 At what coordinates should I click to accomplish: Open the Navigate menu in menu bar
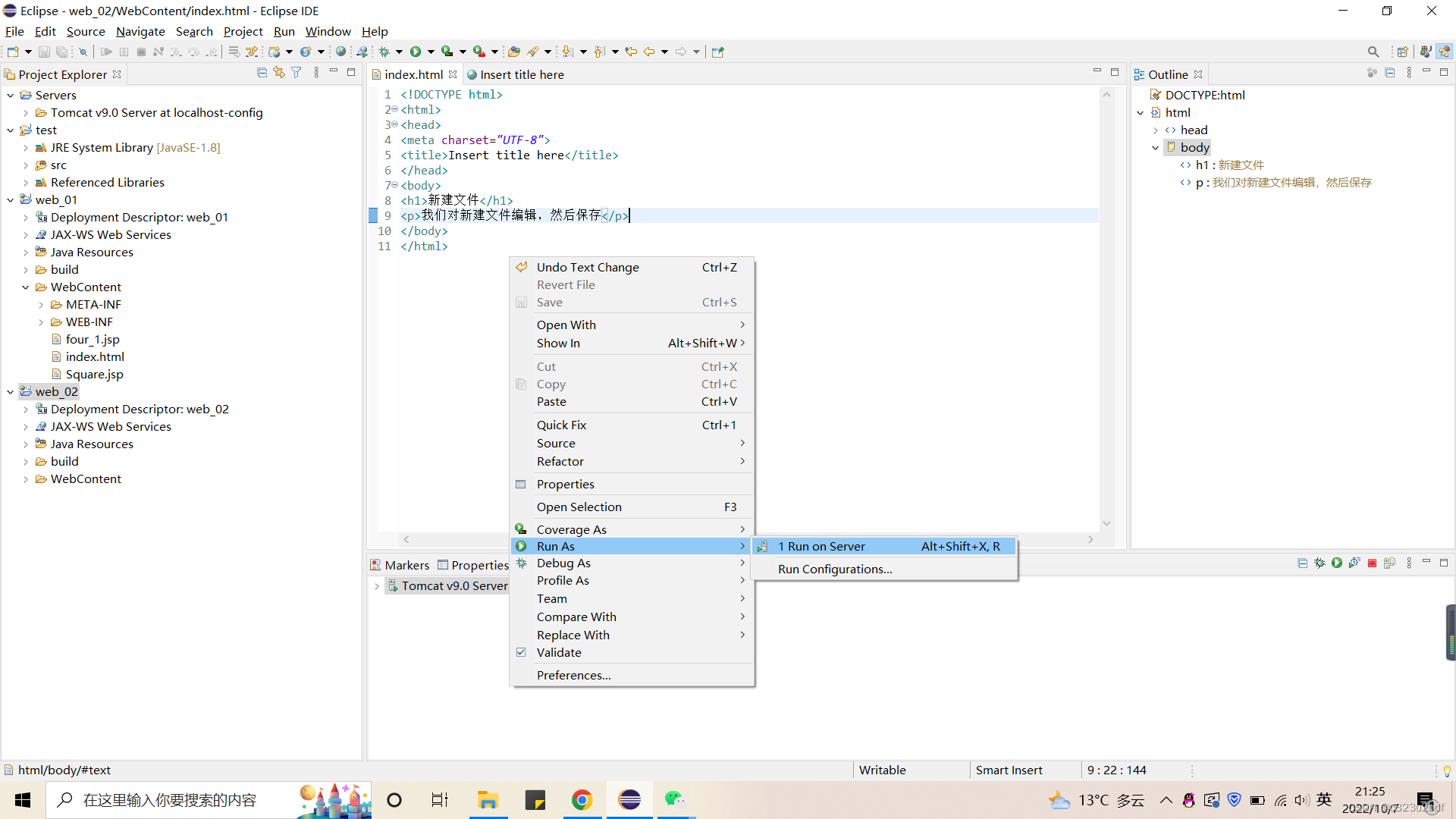pyautogui.click(x=140, y=31)
